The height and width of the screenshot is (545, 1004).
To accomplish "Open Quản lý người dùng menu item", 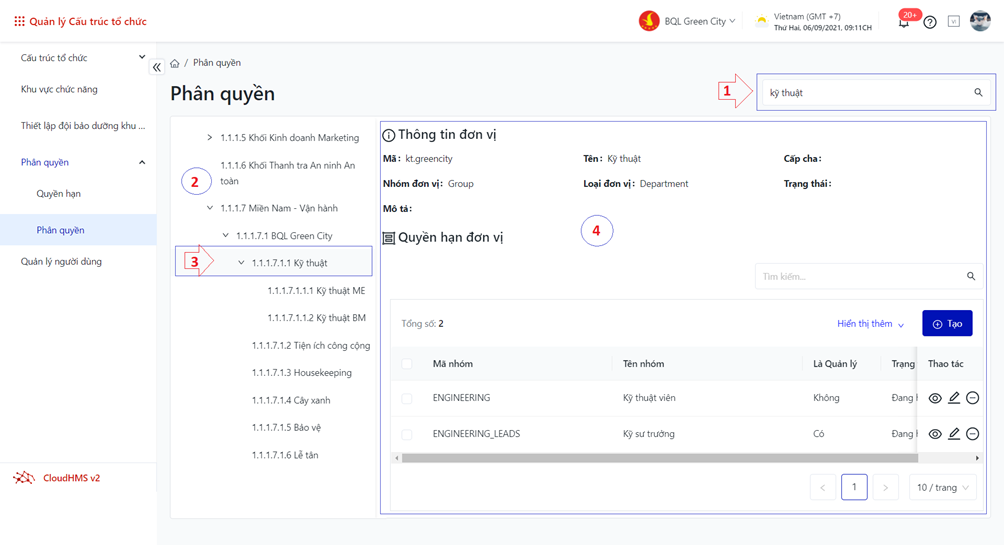I will pyautogui.click(x=61, y=262).
